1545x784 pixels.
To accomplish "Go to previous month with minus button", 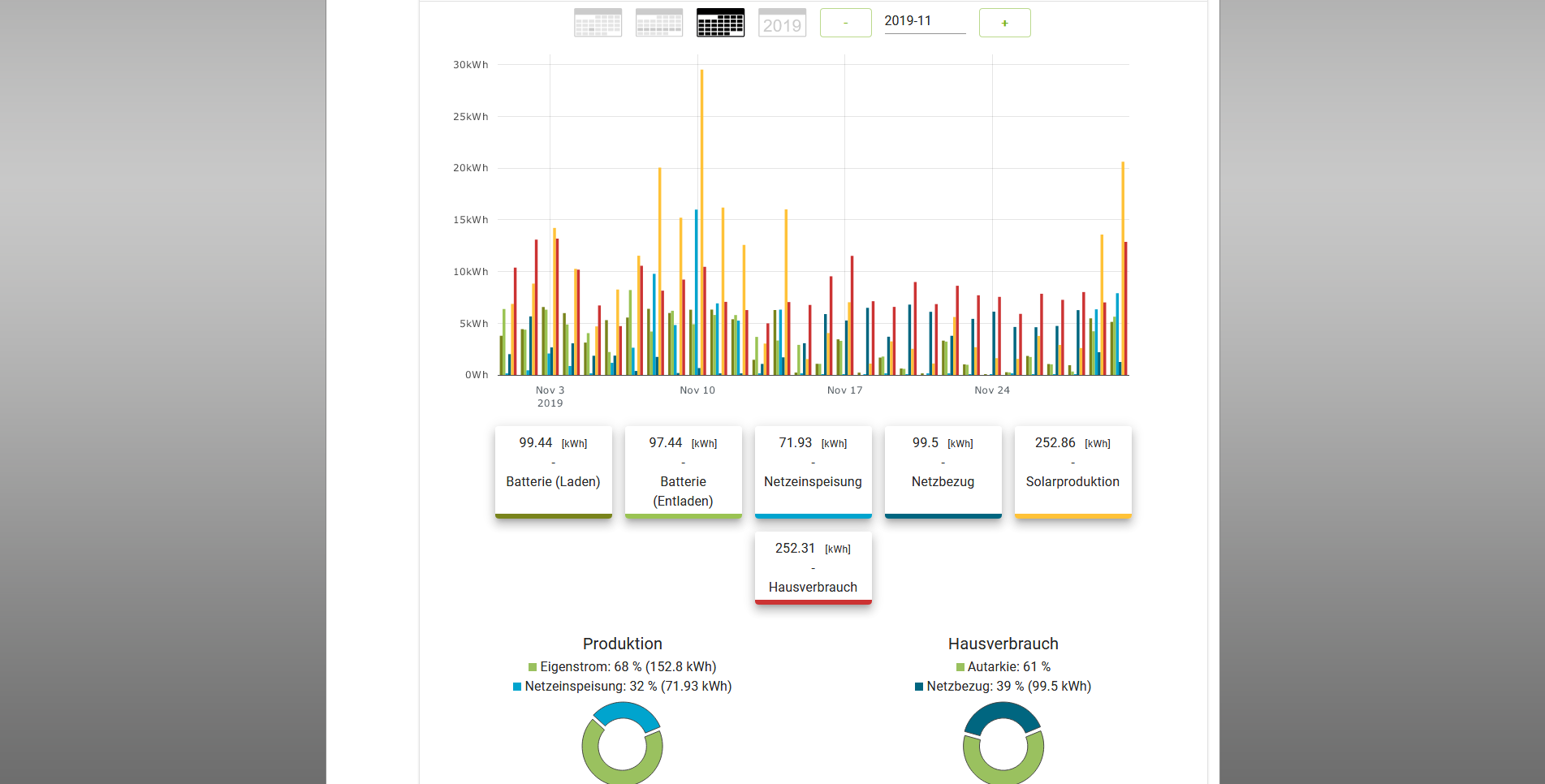I will pyautogui.click(x=845, y=23).
